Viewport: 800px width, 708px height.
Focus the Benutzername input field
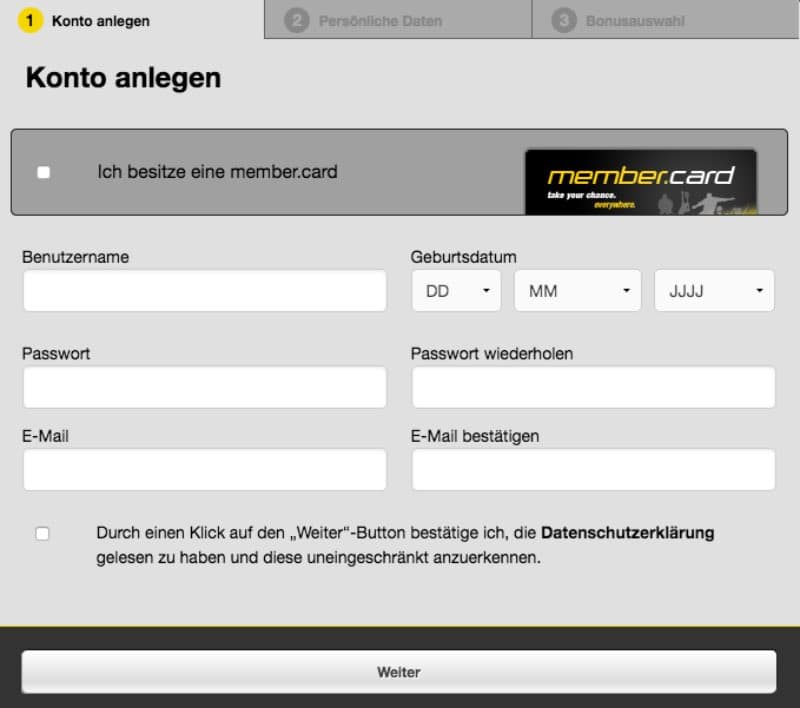(x=205, y=291)
